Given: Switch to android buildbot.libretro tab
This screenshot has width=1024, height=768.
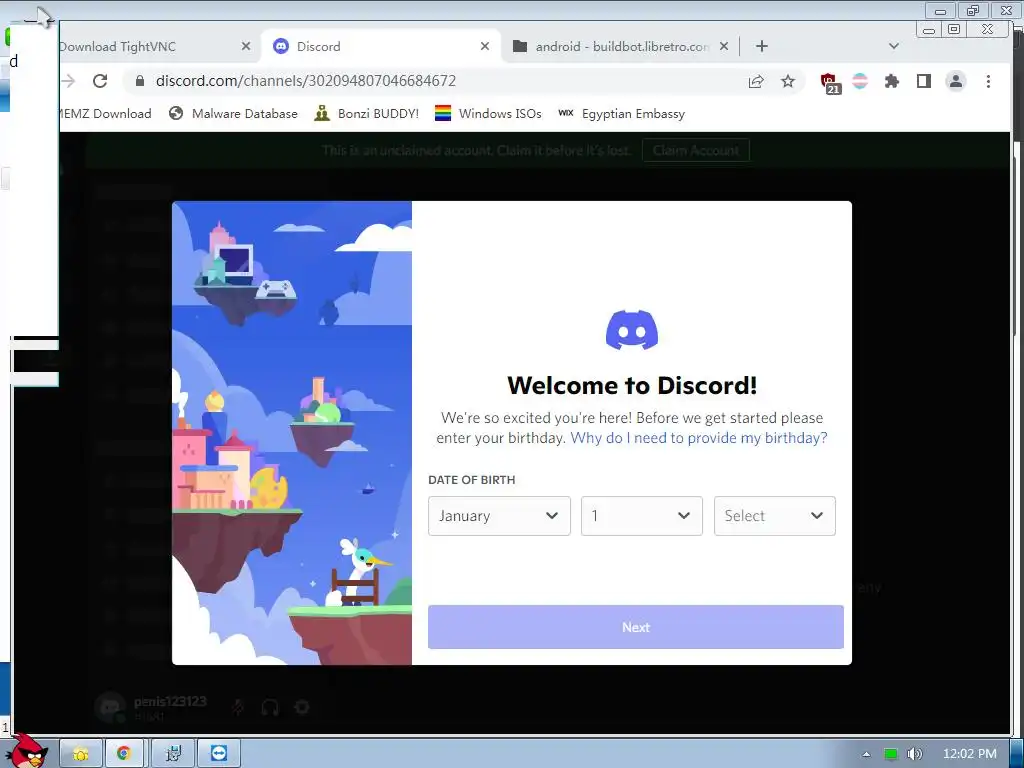Looking at the screenshot, I should [620, 46].
